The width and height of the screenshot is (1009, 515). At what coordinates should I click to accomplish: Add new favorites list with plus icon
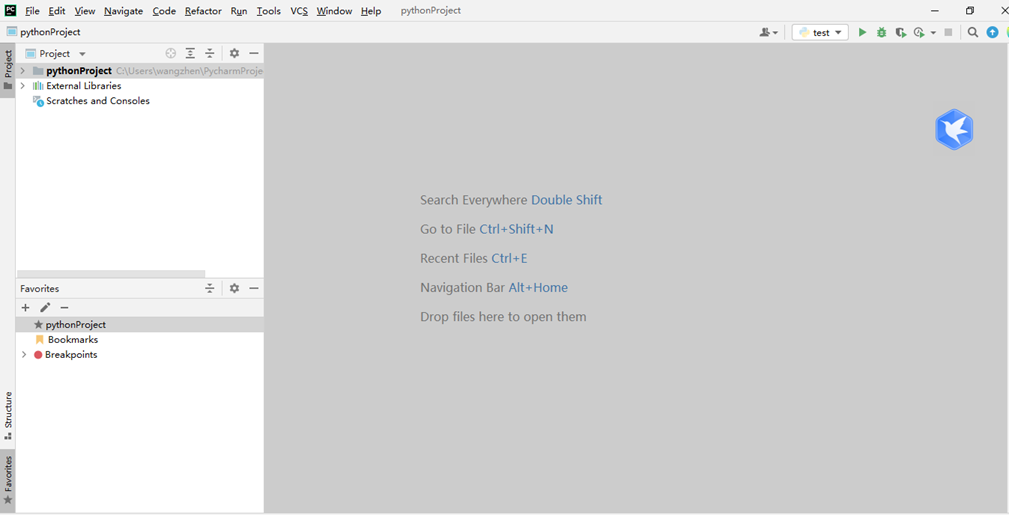26,308
